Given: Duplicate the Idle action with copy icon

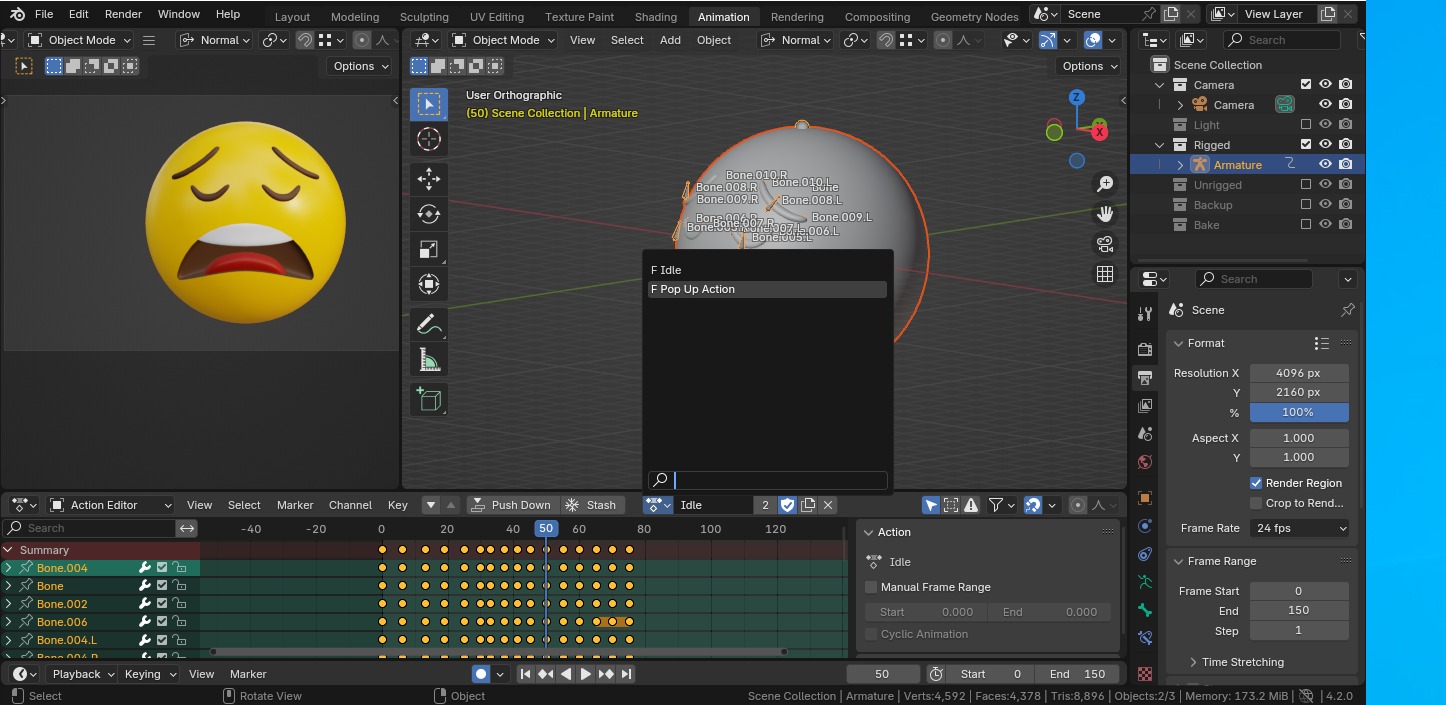Looking at the screenshot, I should click(808, 505).
